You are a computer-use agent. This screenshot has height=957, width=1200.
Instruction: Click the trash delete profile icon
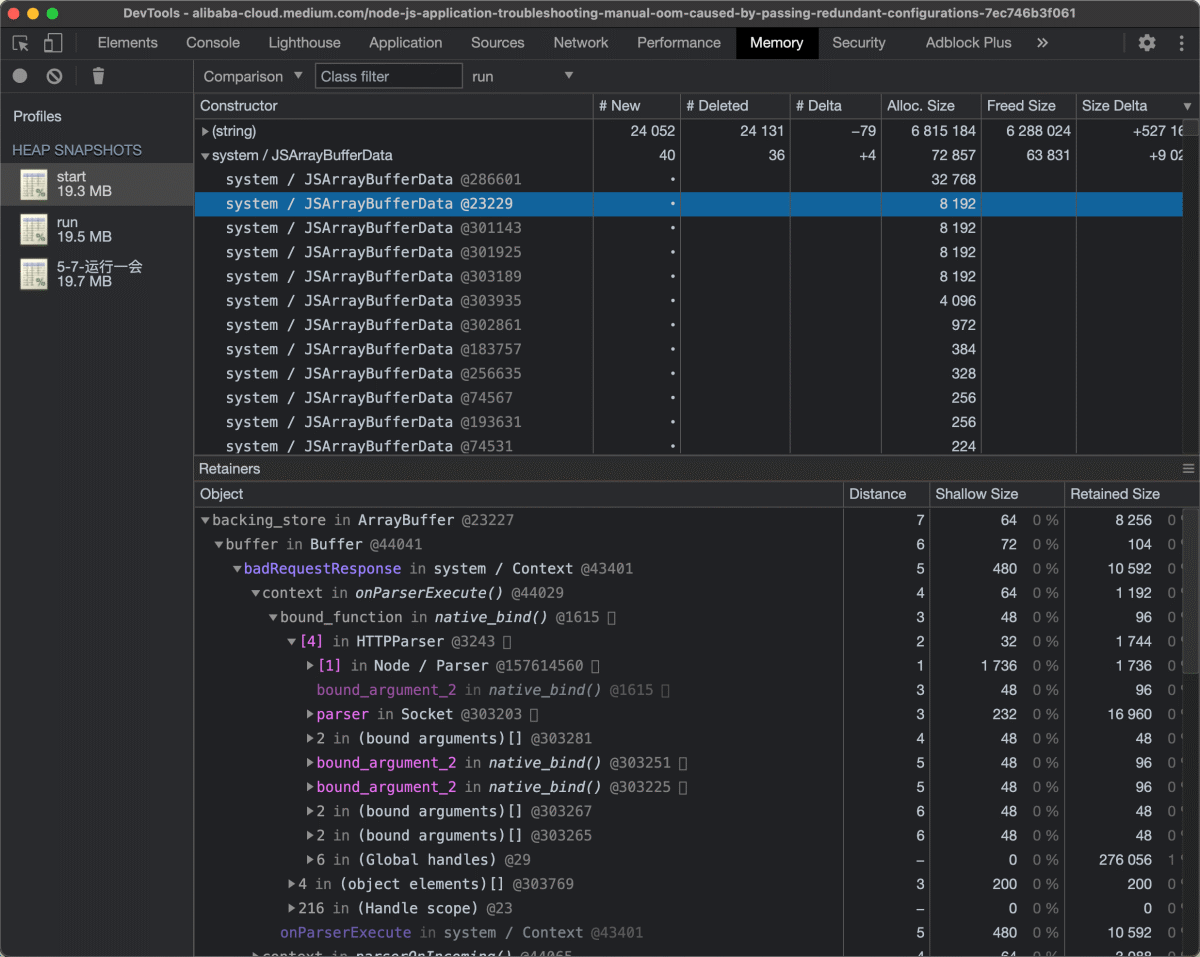[98, 76]
